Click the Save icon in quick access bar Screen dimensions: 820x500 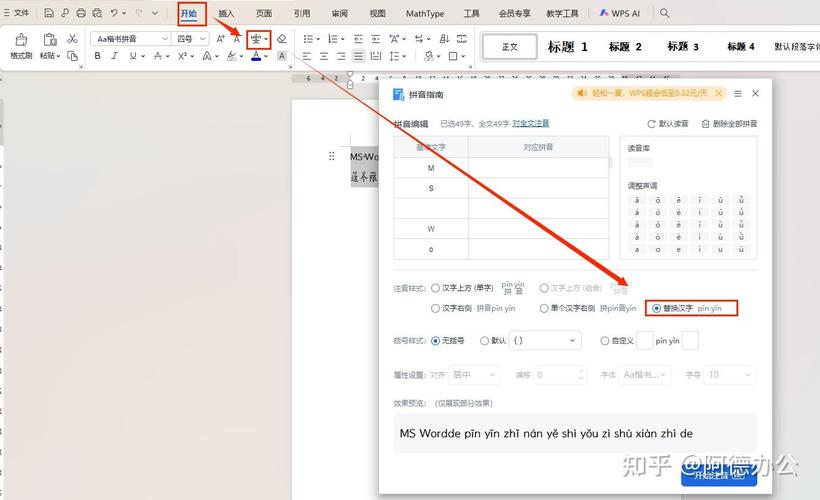(49, 13)
